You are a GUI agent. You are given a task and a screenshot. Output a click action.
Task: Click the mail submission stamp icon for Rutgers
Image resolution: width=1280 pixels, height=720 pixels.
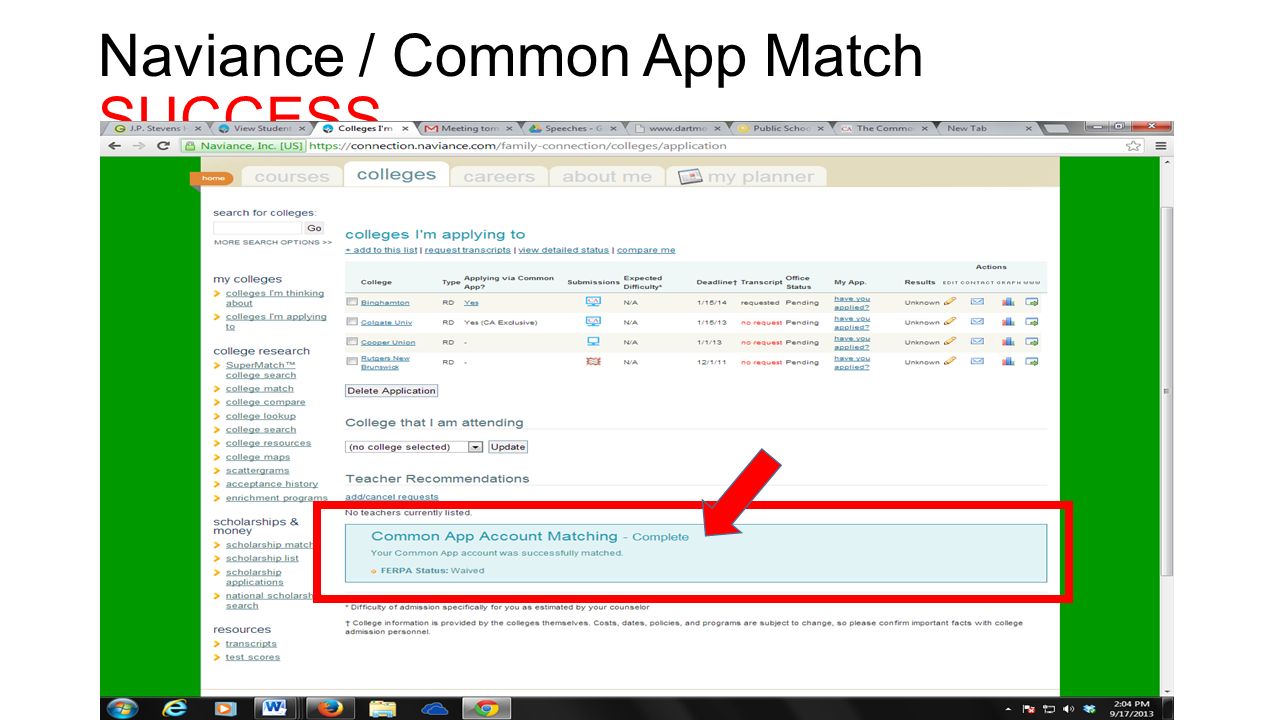coord(593,361)
